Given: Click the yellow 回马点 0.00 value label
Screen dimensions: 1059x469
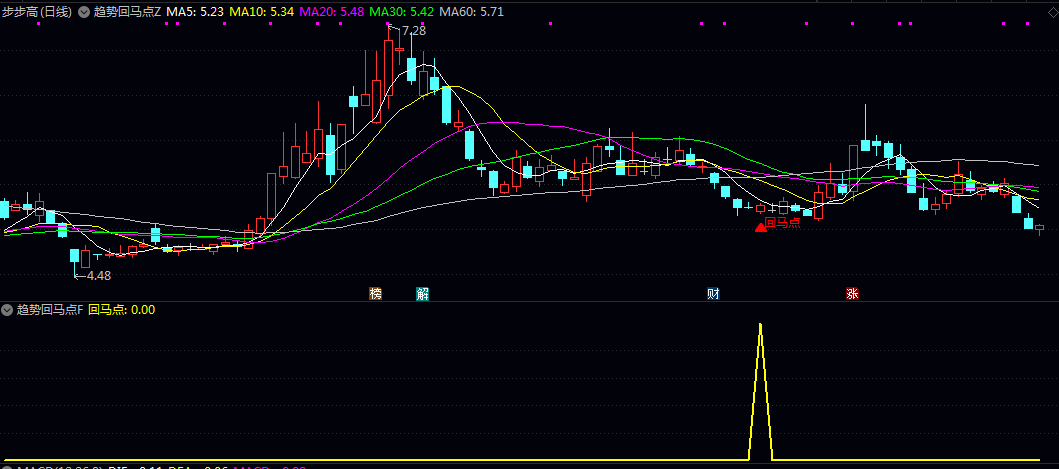Looking at the screenshot, I should 122,310.
